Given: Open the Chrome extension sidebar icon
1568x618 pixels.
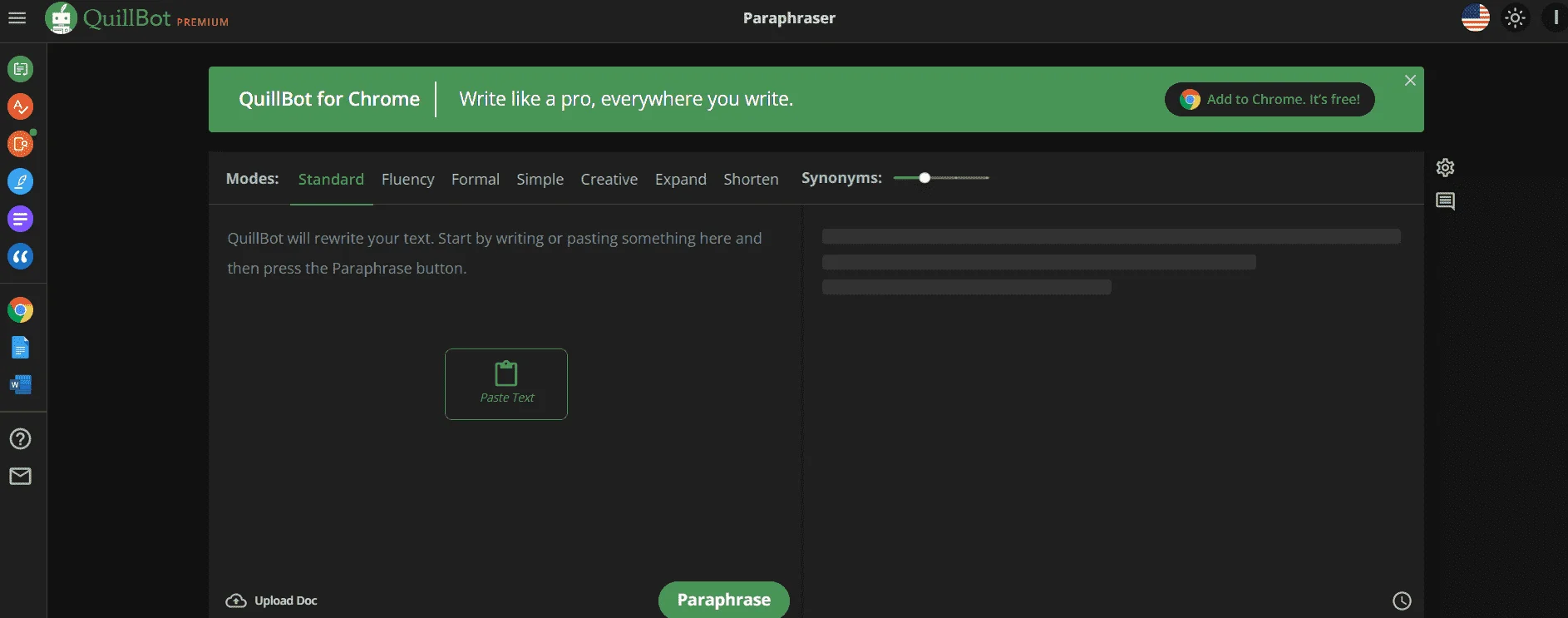Looking at the screenshot, I should coord(21,310).
